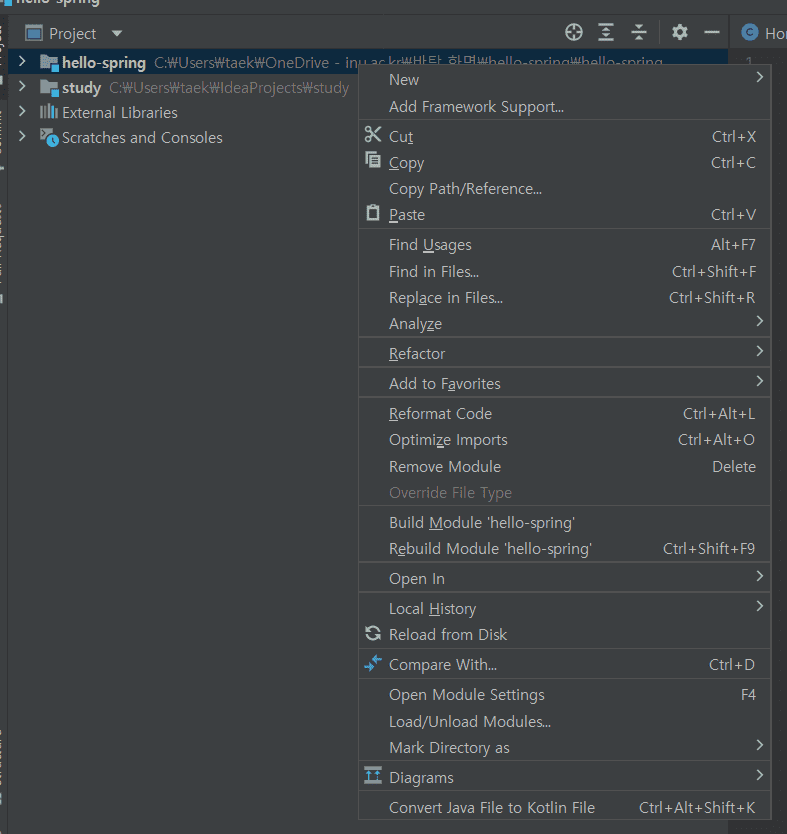Select Find in Files
Screen dimensions: 787x834
coord(565,271)
